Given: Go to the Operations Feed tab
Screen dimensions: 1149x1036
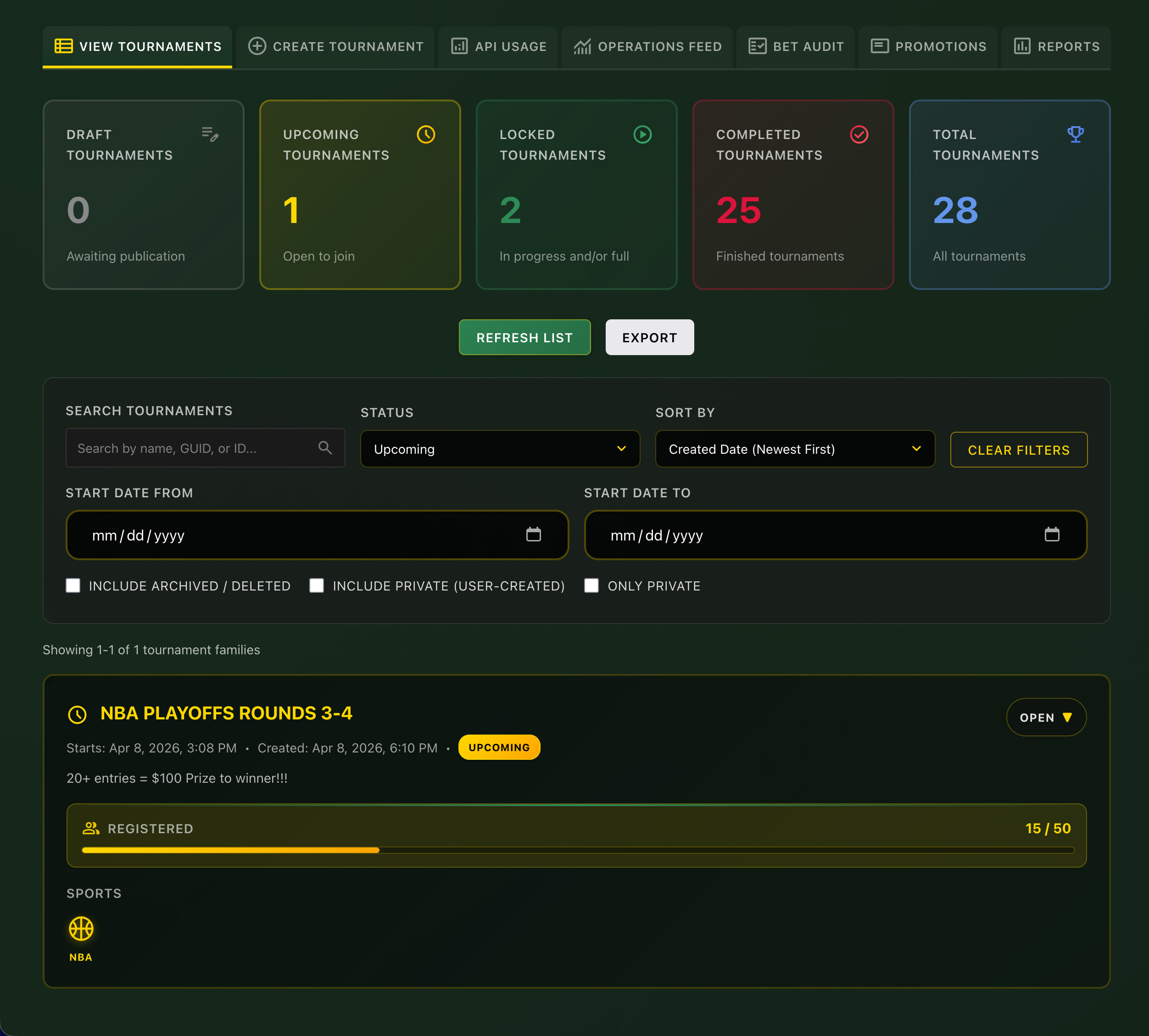Looking at the screenshot, I should coord(647,47).
